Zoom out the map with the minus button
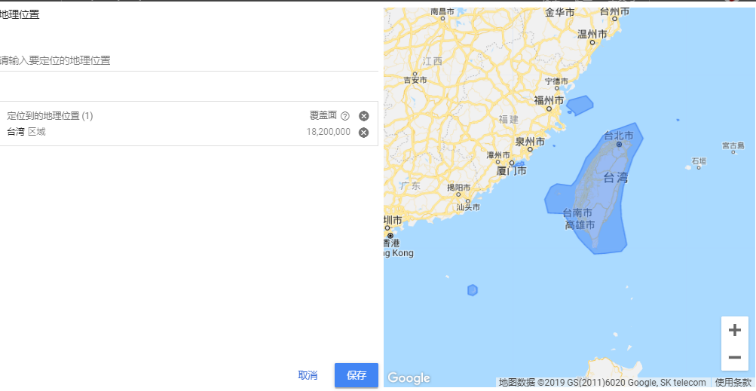This screenshot has width=756, height=391. click(x=734, y=357)
